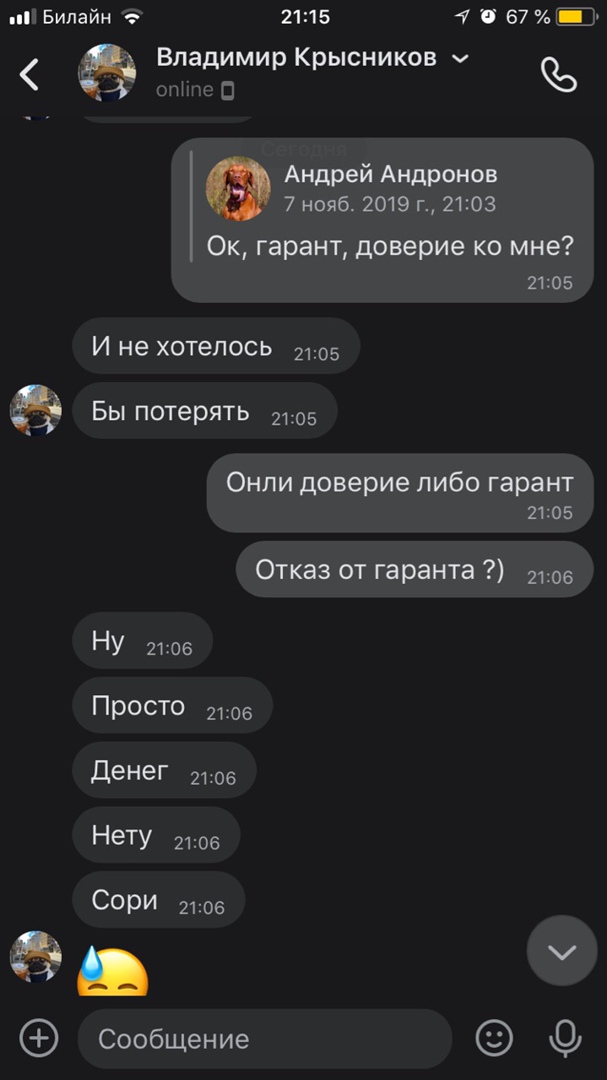The height and width of the screenshot is (1080, 607).
Task: Tap sender avatar beside 'Бы потерять'
Action: [x=36, y=411]
